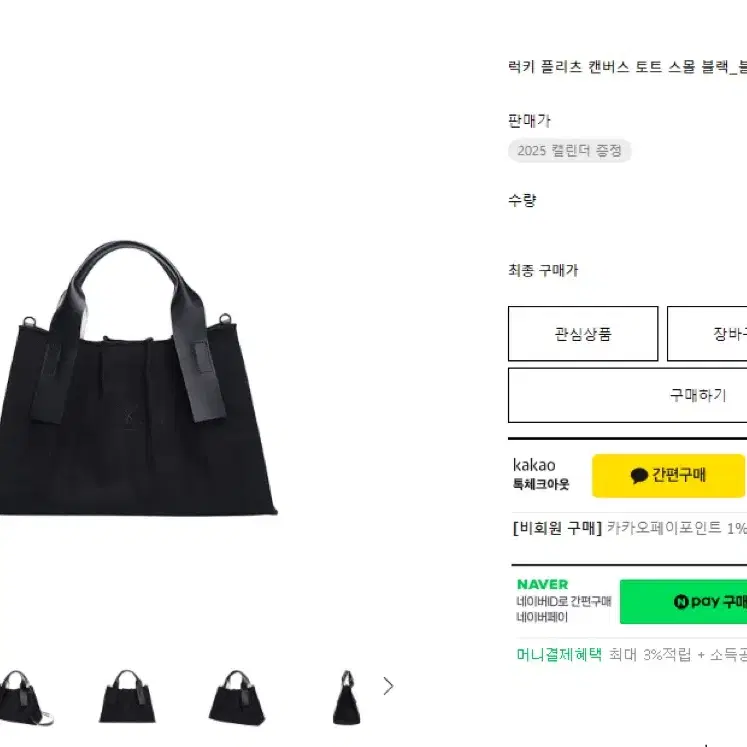Select the second front-view bag thumbnail

pos(127,697)
